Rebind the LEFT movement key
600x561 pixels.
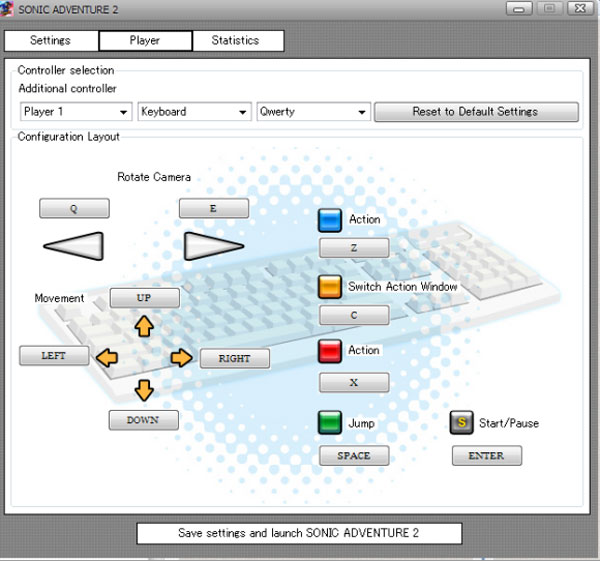[54, 356]
